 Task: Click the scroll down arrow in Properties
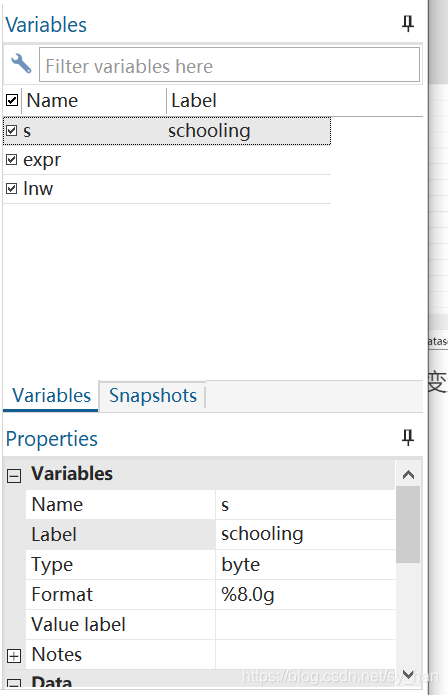408,675
